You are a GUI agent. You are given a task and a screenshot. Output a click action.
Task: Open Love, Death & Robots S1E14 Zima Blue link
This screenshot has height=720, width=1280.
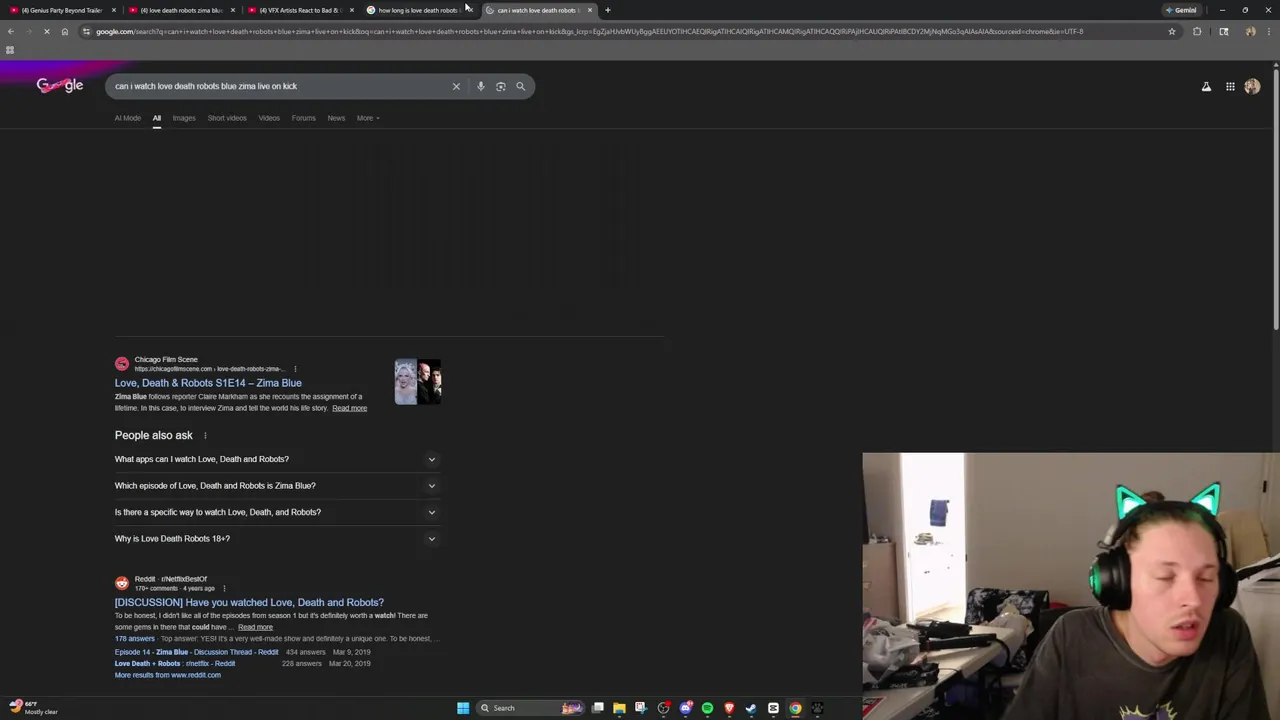point(208,383)
